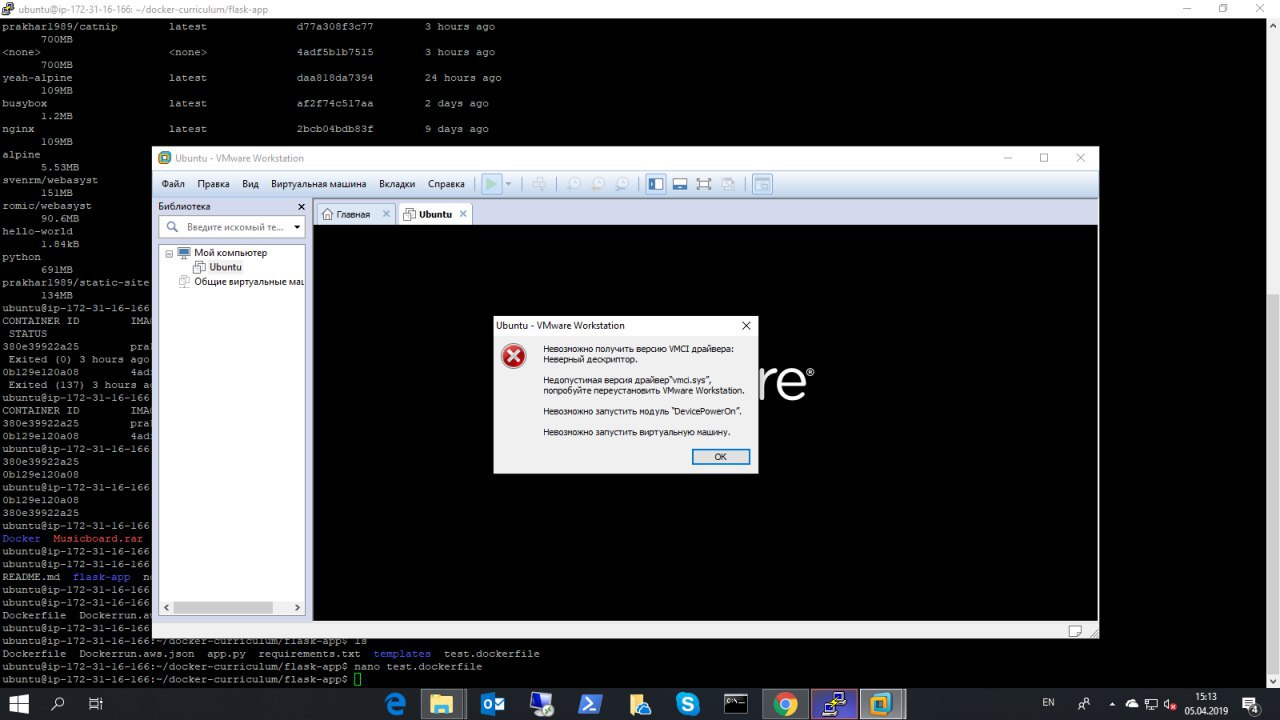Close the Главная tab
This screenshot has height=720, width=1280.
tap(387, 214)
